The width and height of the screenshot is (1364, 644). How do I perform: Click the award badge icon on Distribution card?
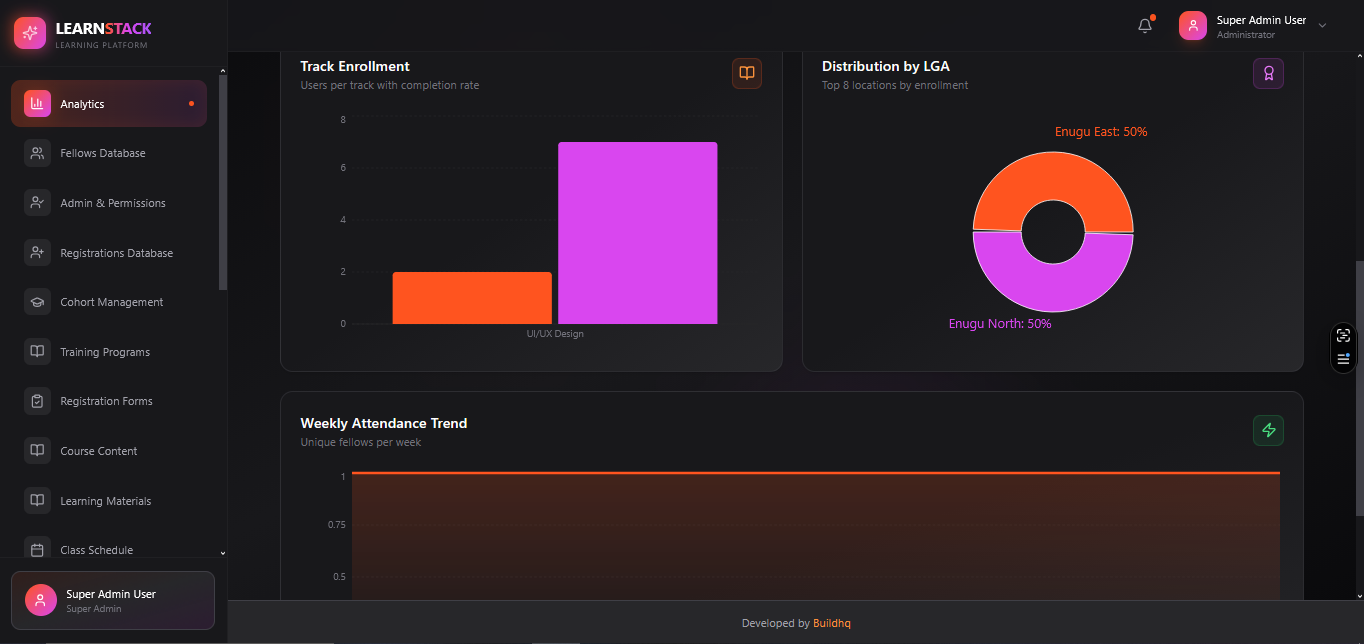(x=1268, y=73)
